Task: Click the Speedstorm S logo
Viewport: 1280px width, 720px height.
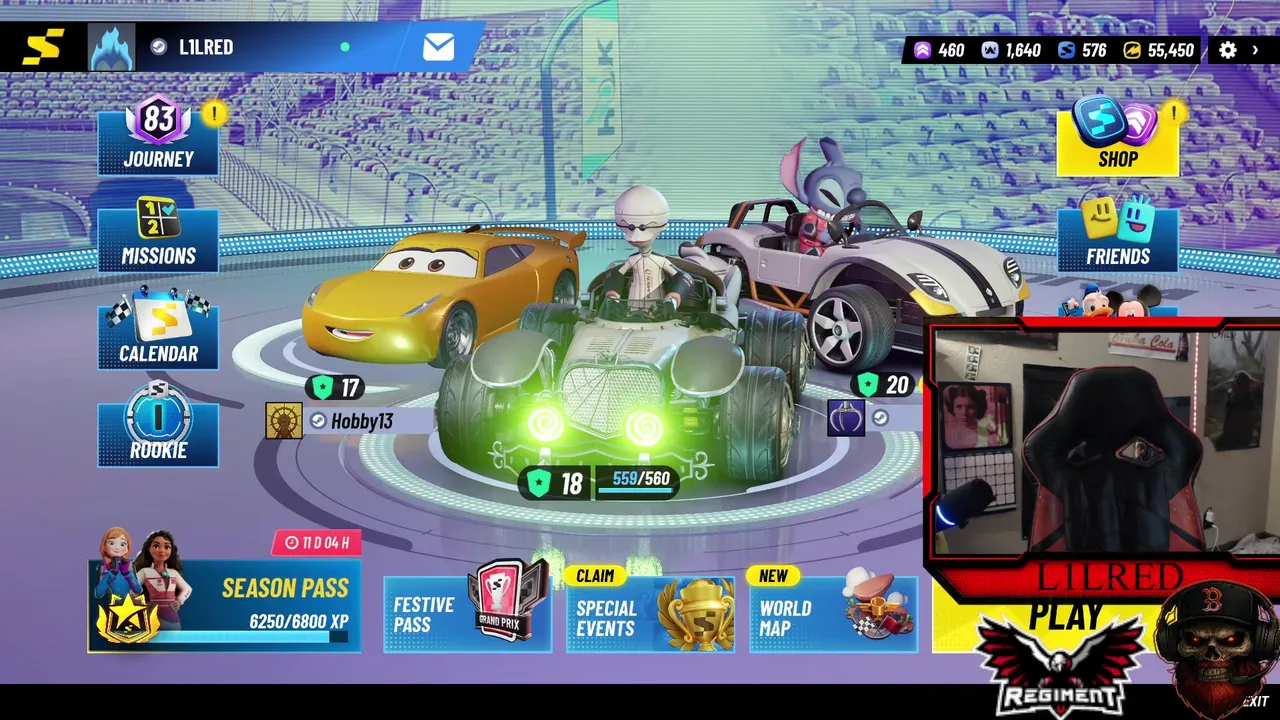Action: coord(43,47)
